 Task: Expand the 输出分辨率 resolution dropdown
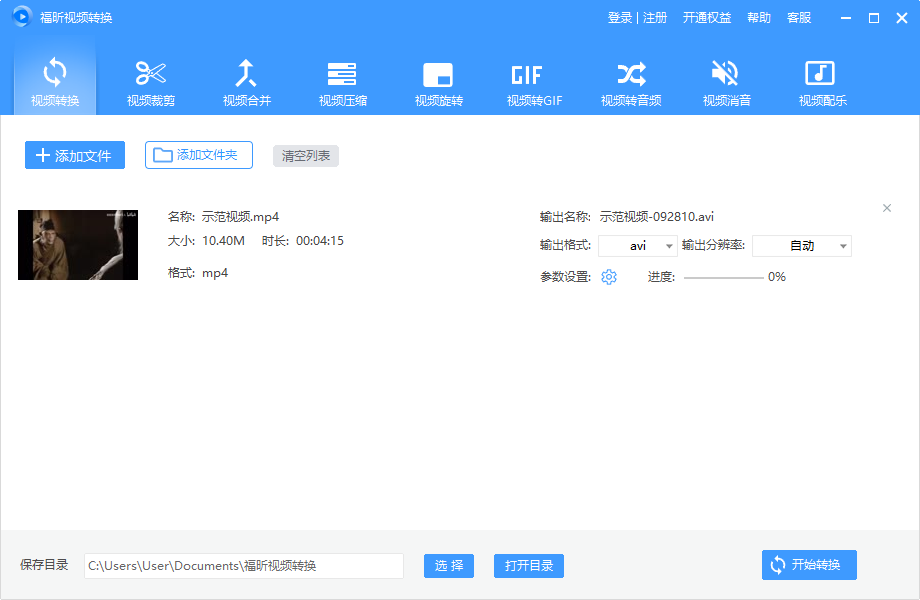(x=801, y=246)
